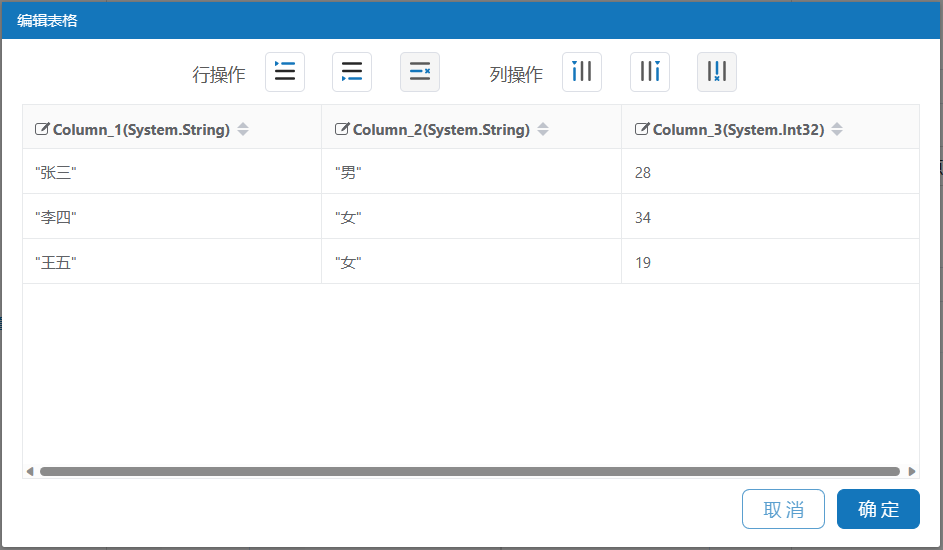
Task: Click the edit icon for Column_2
Action: 342,129
